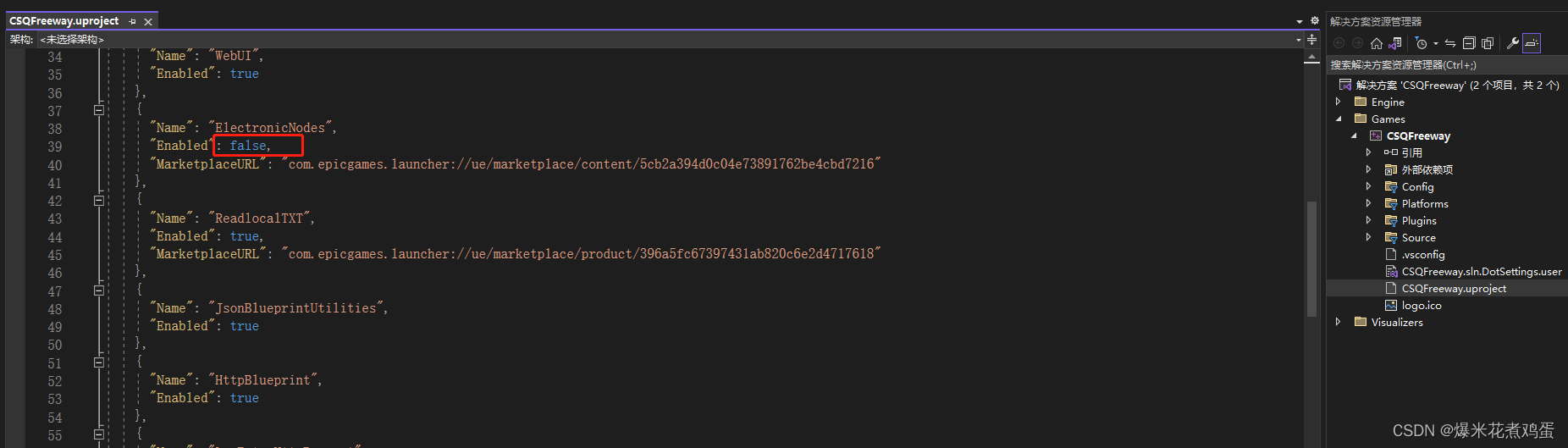Collapse the JSON block at line 51

tap(98, 362)
